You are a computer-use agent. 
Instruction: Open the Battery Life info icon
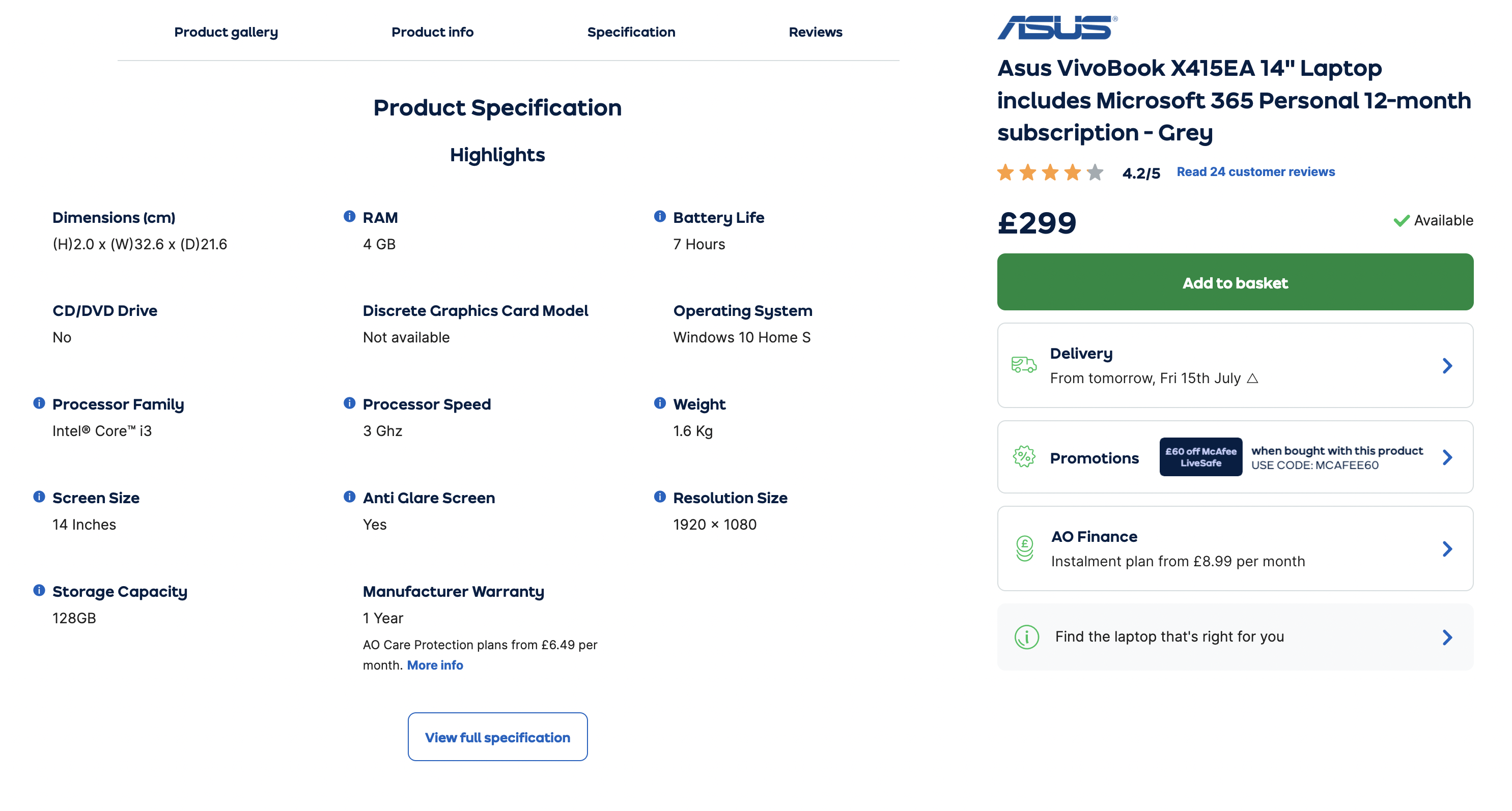[660, 216]
